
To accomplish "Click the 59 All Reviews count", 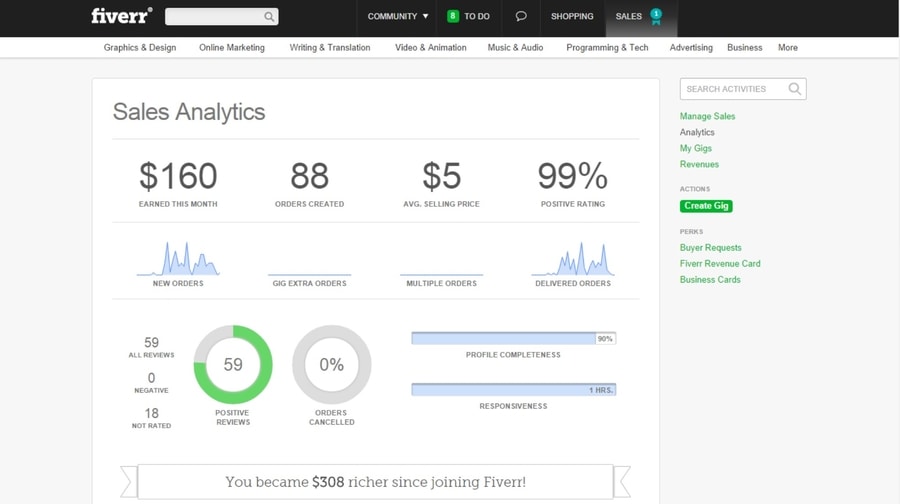I will [x=152, y=343].
